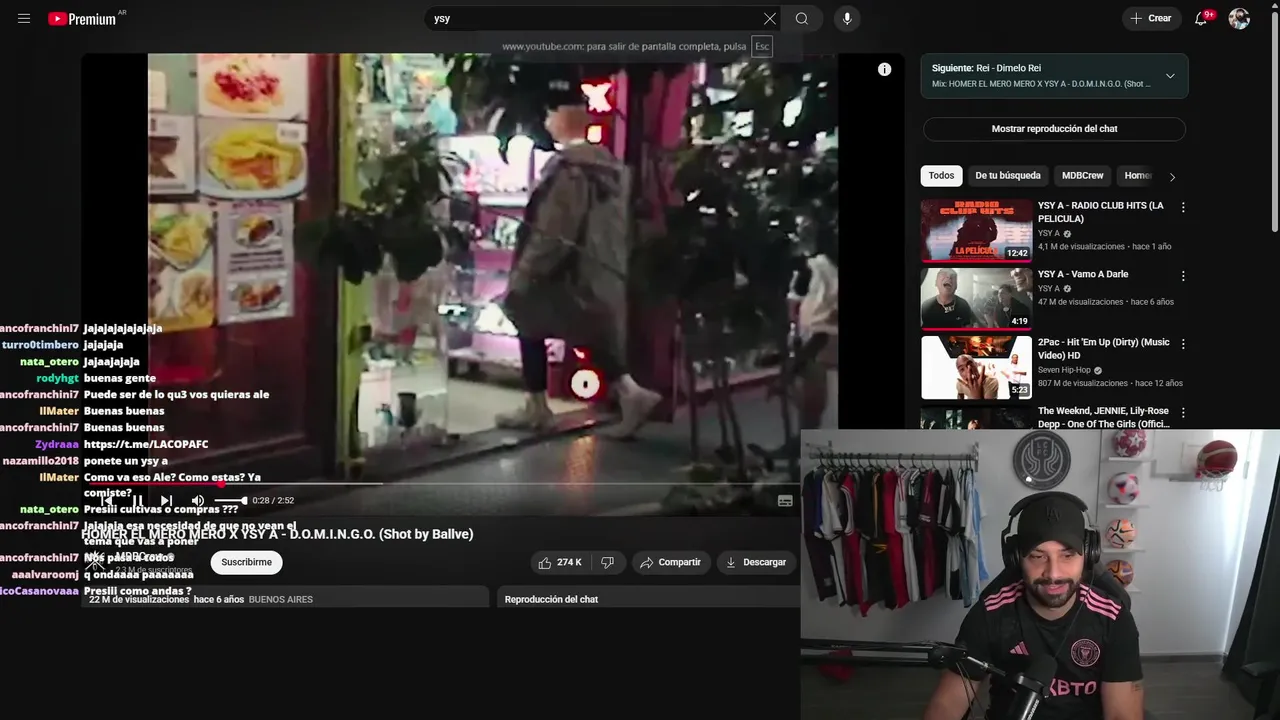Click the magnifier search button
Screen dimensions: 1280x720
click(802, 19)
